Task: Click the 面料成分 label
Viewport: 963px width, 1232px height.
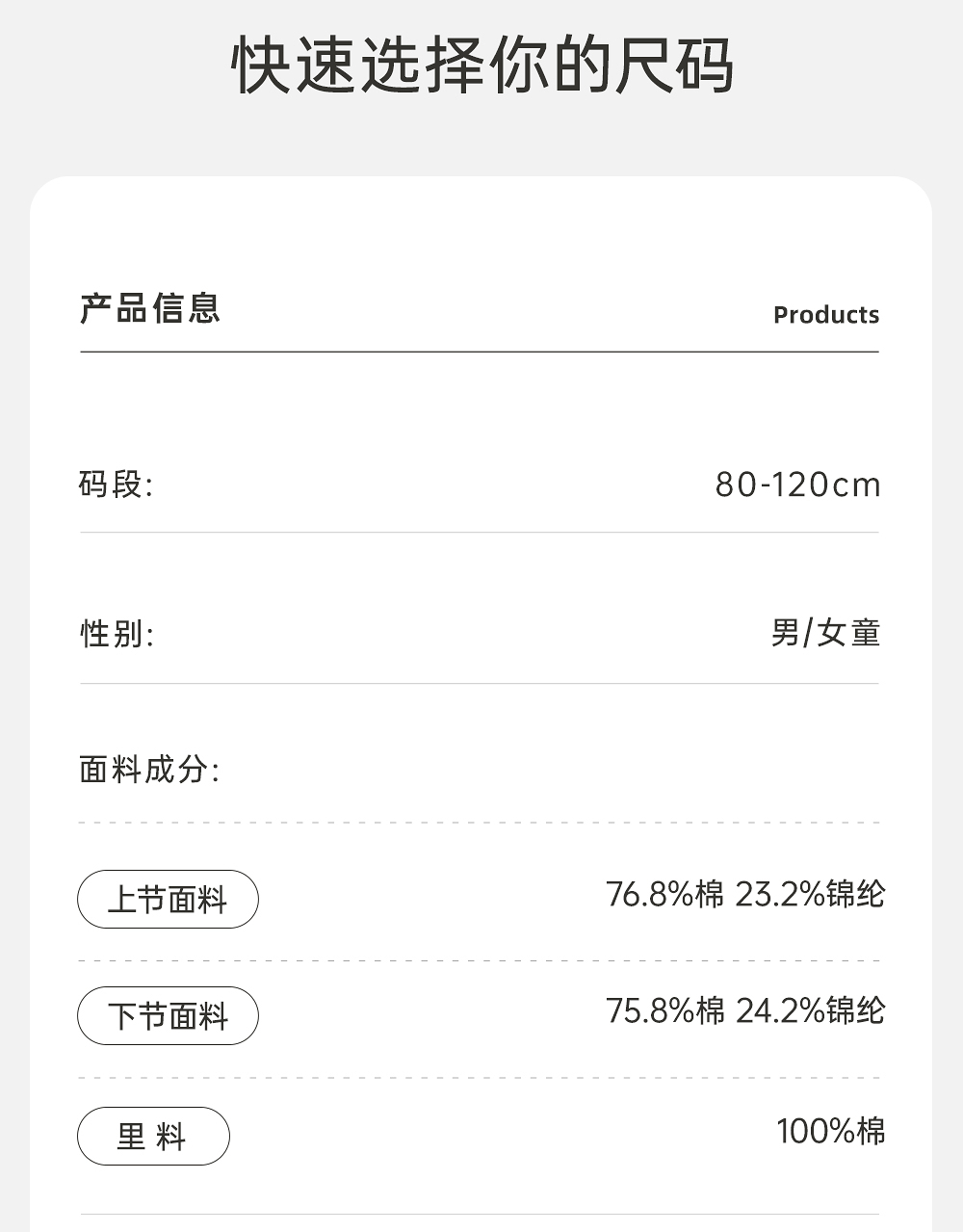Action: [149, 770]
